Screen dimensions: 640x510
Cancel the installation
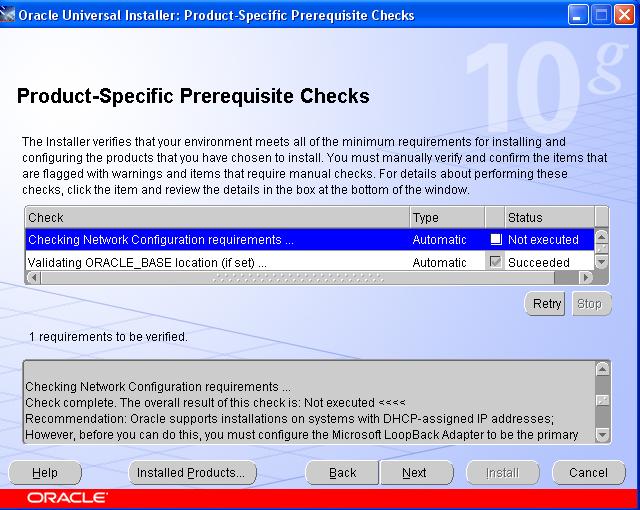click(x=588, y=473)
